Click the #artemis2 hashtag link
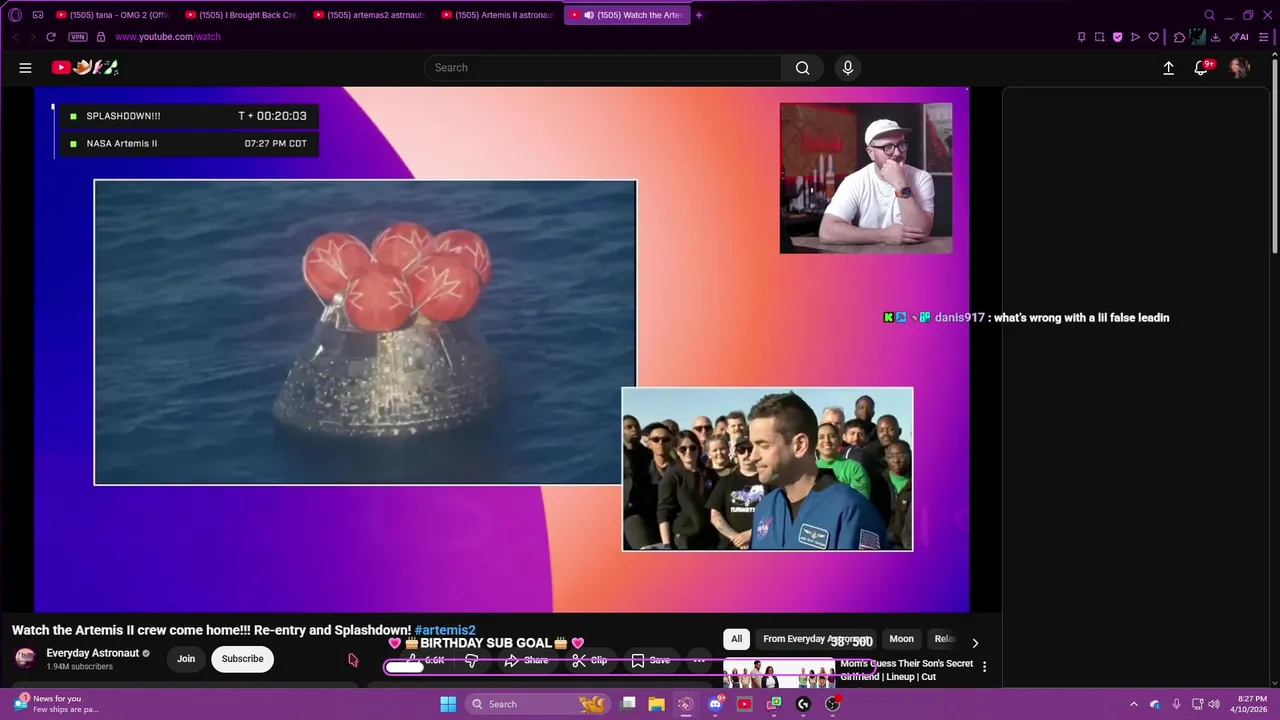 point(445,630)
